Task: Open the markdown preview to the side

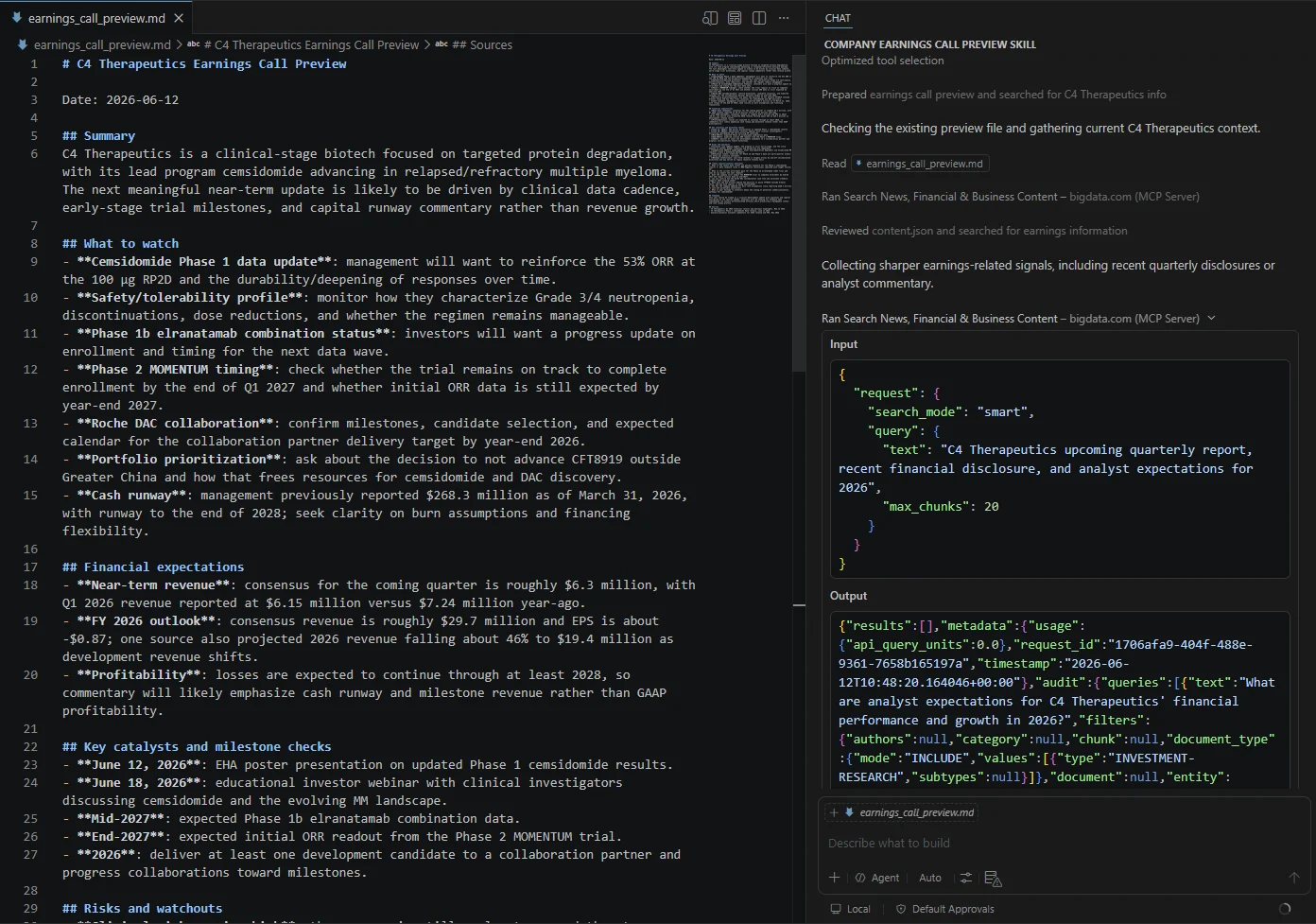Action: [710, 18]
